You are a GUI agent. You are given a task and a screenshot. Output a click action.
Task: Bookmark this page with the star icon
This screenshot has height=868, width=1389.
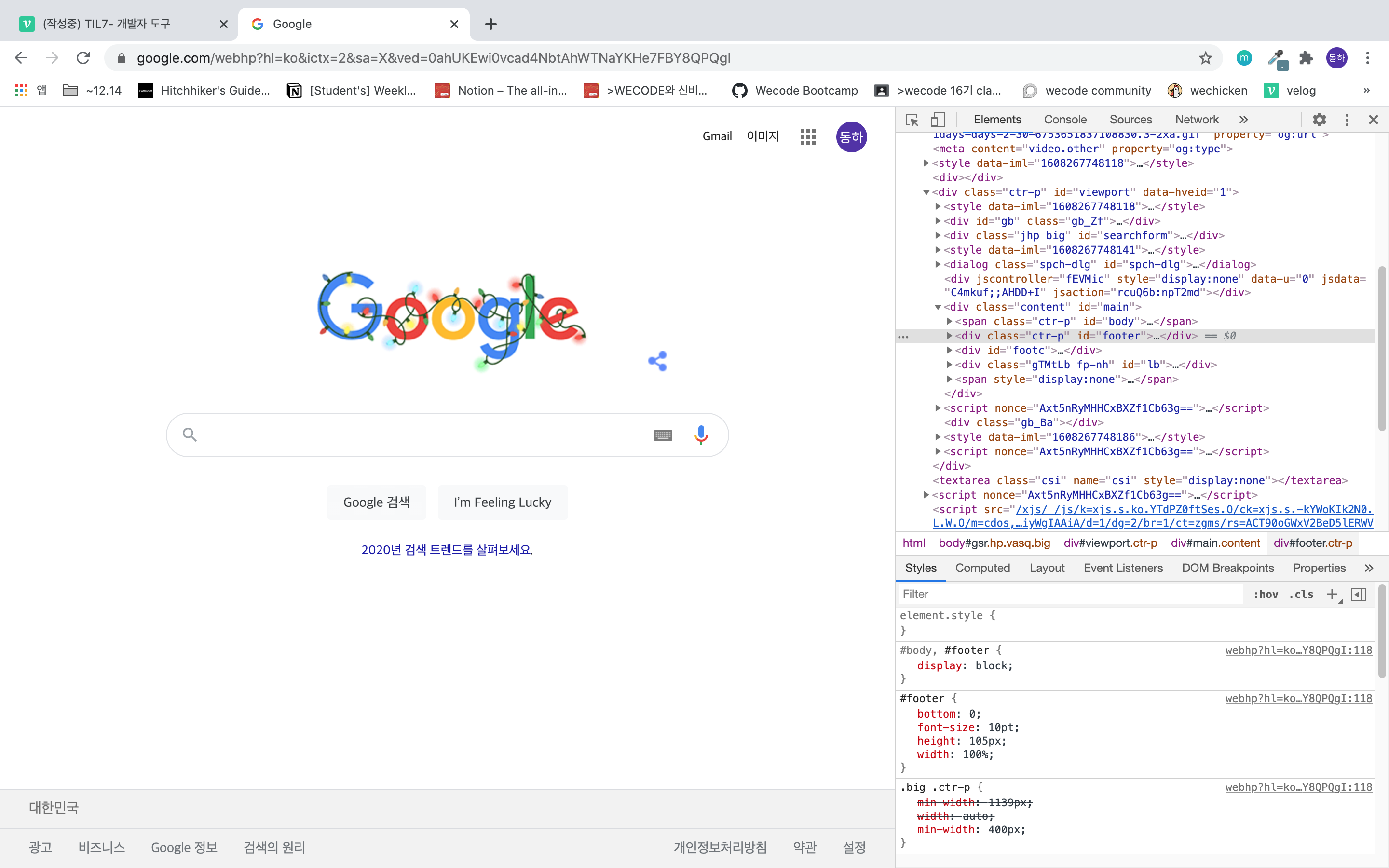1205,58
